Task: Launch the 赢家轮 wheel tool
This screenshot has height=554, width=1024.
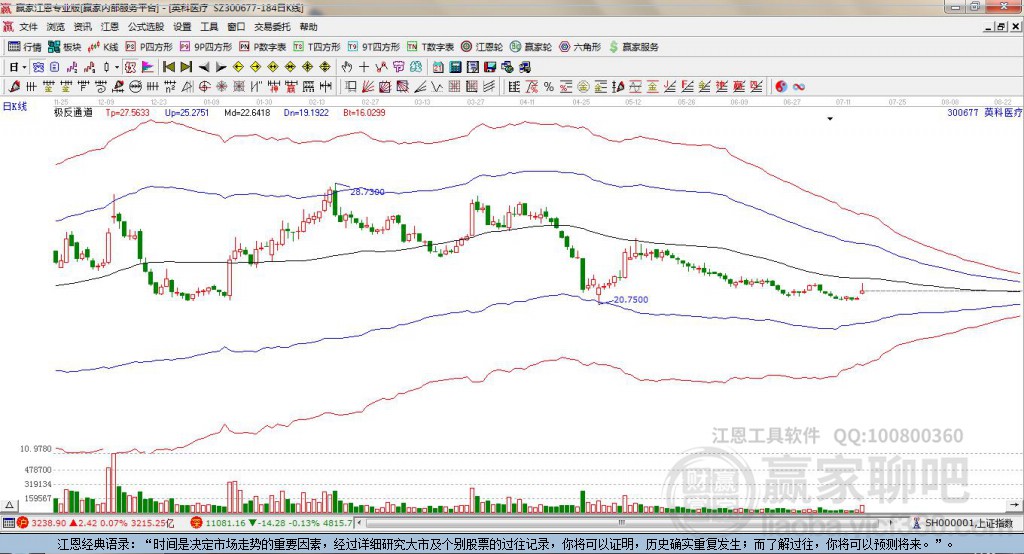Action: pos(531,47)
